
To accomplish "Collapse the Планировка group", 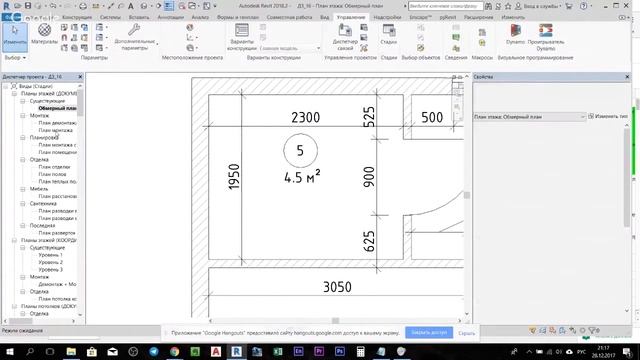I will tap(23, 138).
